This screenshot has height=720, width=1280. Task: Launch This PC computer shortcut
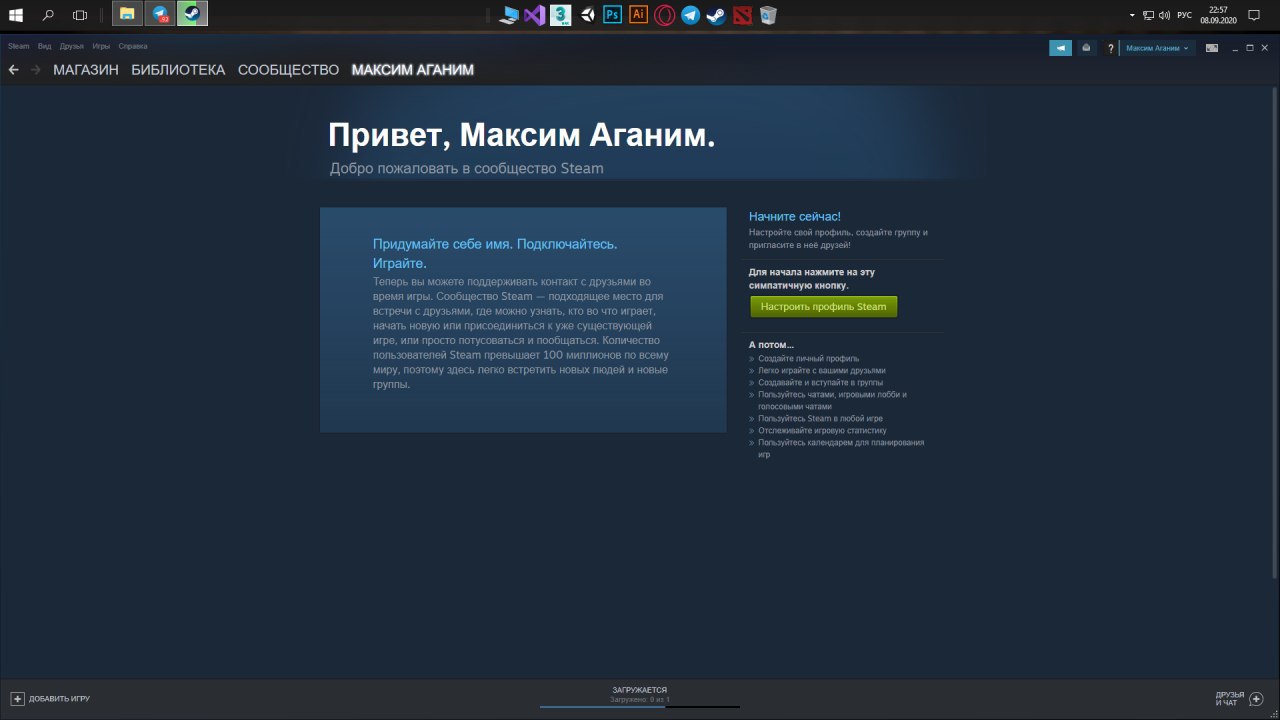coord(510,15)
